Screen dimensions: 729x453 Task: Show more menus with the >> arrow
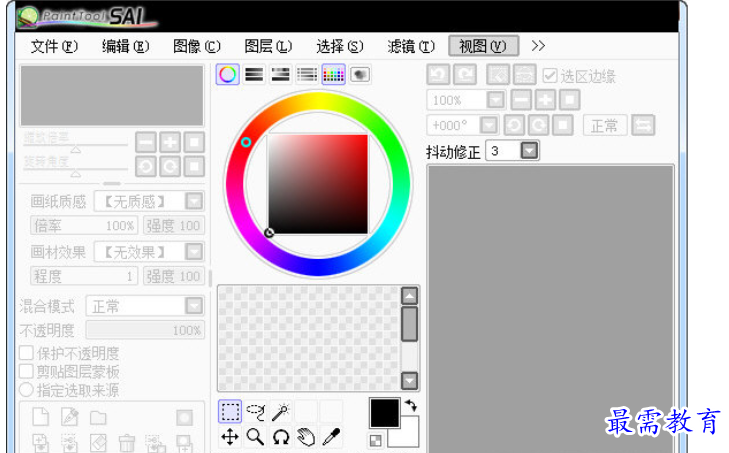pyautogui.click(x=538, y=46)
